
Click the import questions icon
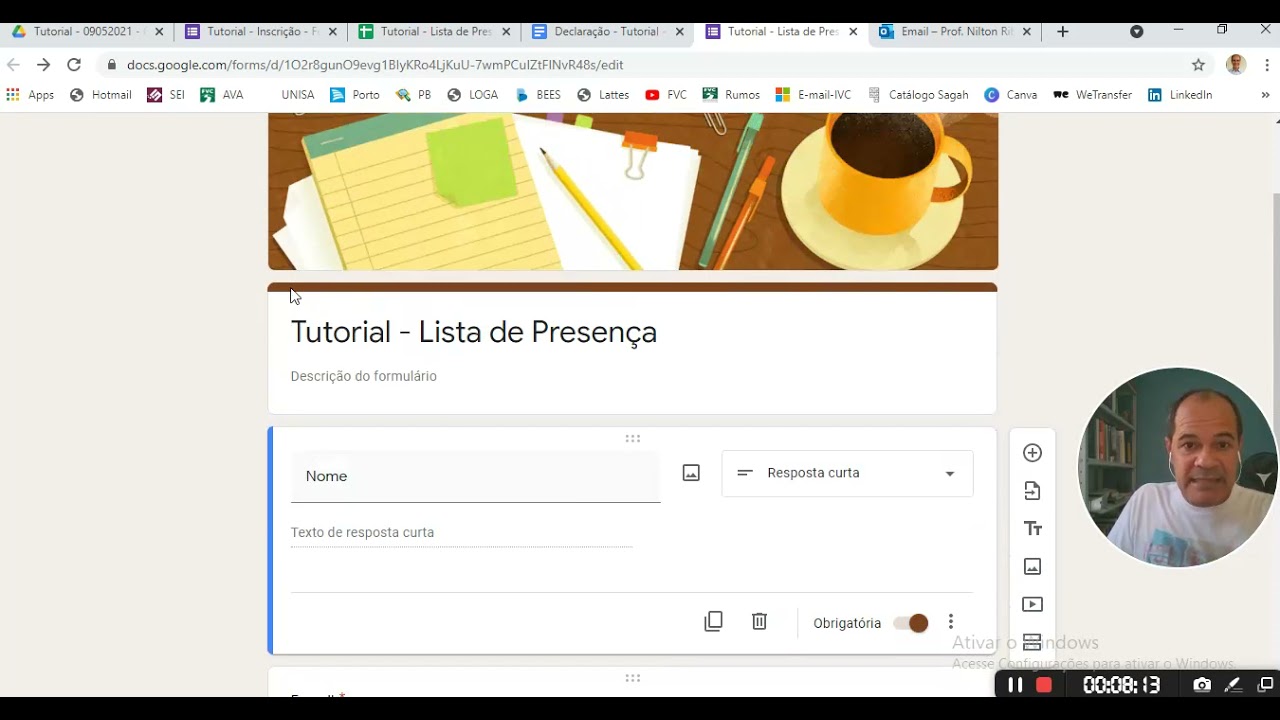[x=1032, y=491]
